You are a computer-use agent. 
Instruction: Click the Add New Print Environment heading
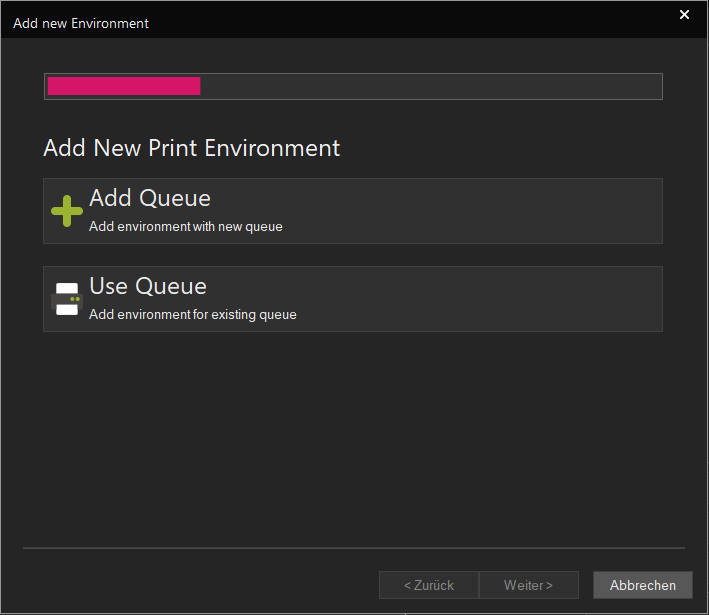point(191,148)
